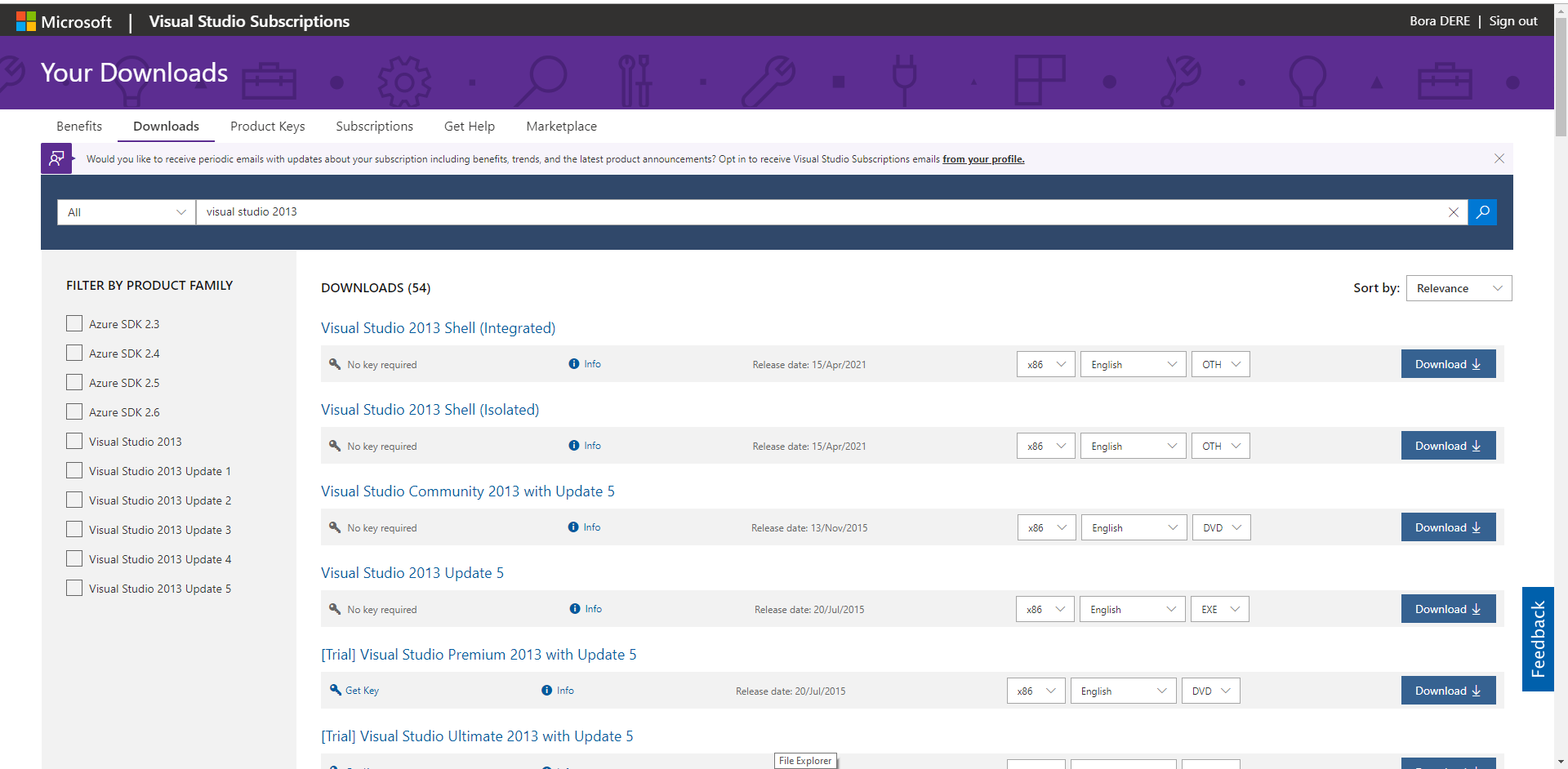The height and width of the screenshot is (769, 1568).
Task: Click key icon in Shell (Integrated) row
Action: 335,364
